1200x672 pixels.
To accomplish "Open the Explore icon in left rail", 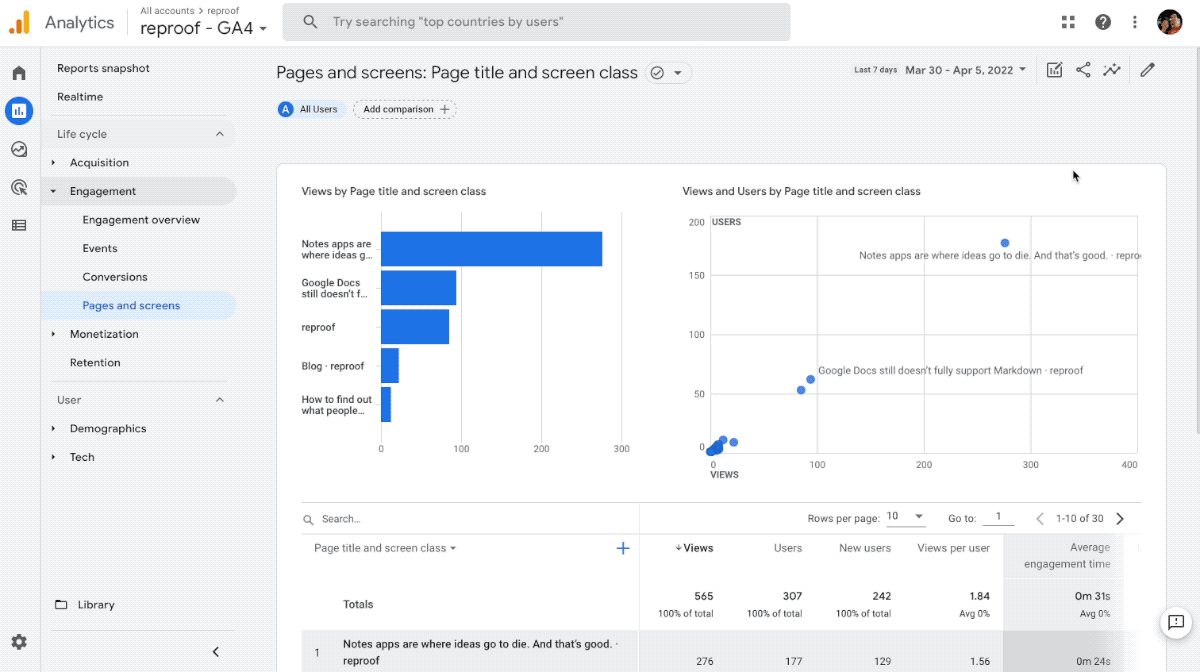I will click(19, 149).
